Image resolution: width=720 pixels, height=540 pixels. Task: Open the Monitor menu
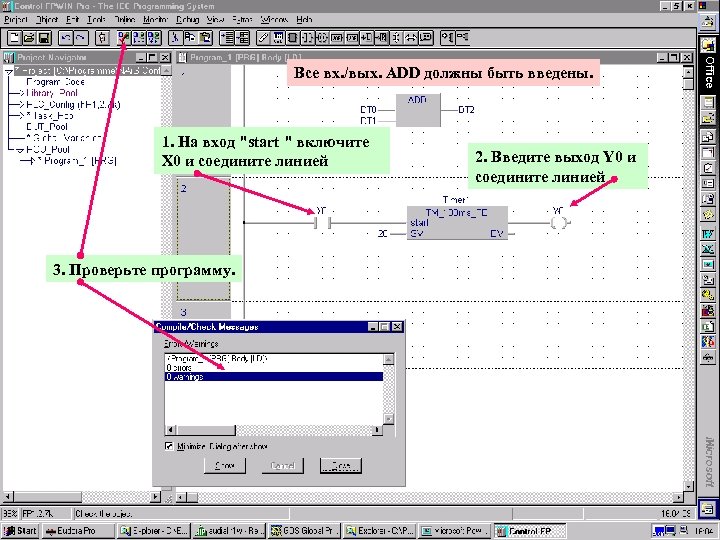pos(156,20)
